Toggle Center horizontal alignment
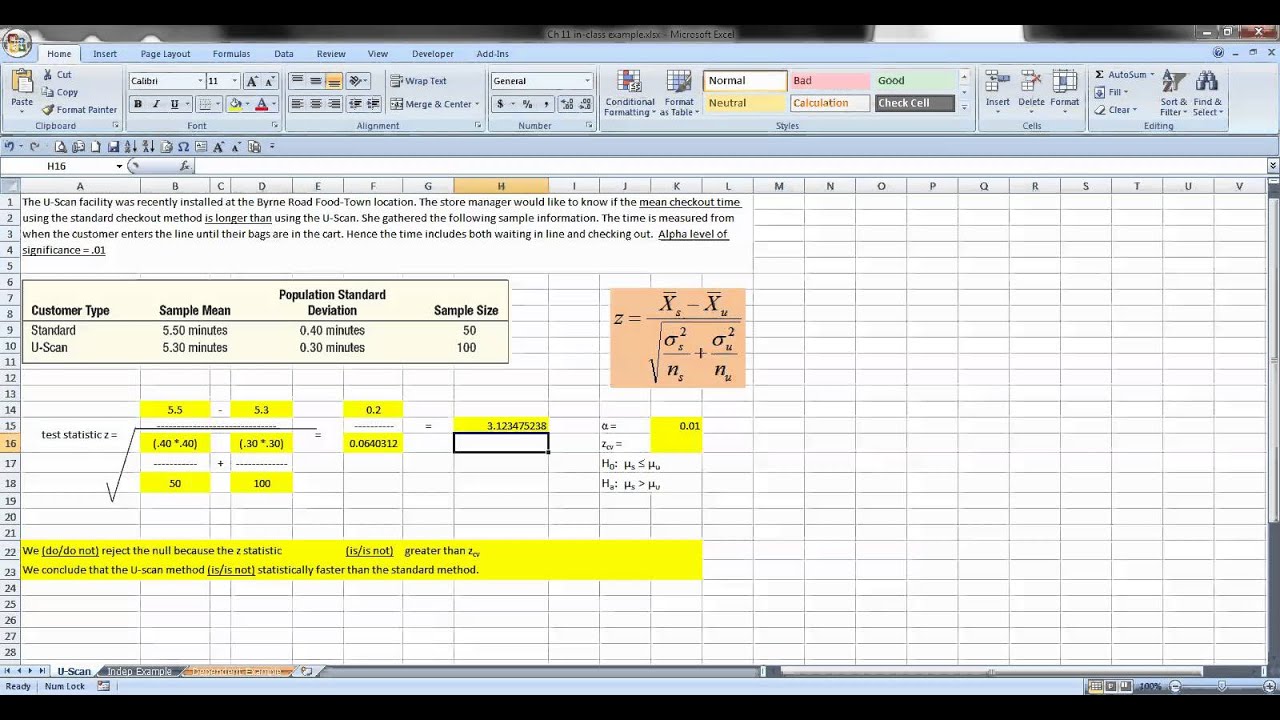Viewport: 1280px width, 720px height. point(315,104)
